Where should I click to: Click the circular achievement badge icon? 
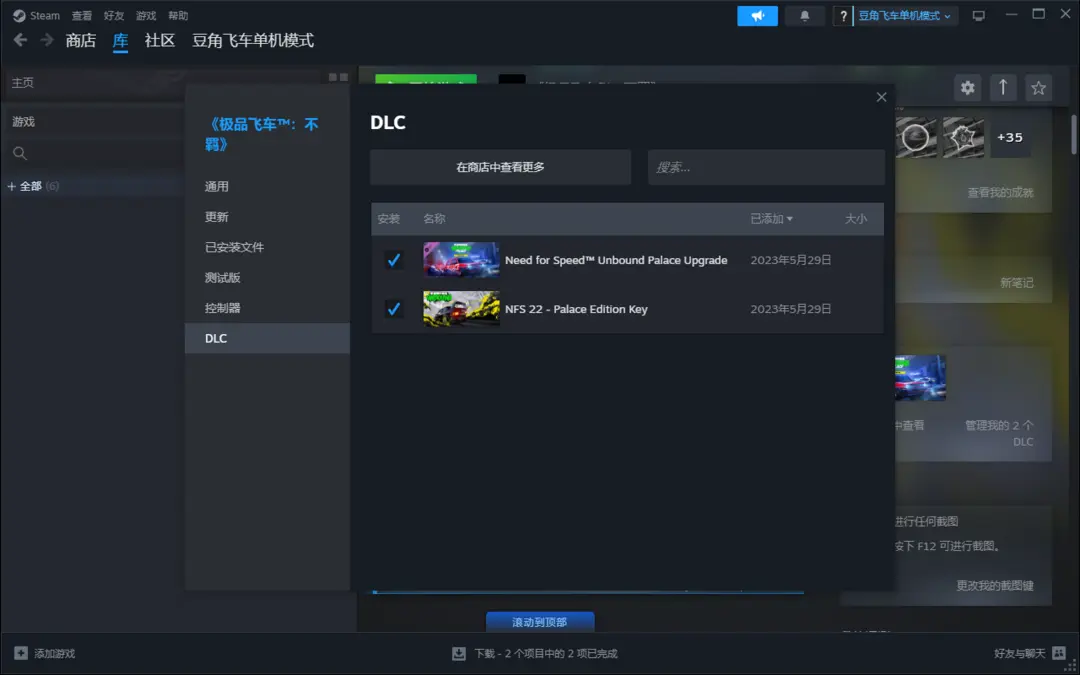916,137
